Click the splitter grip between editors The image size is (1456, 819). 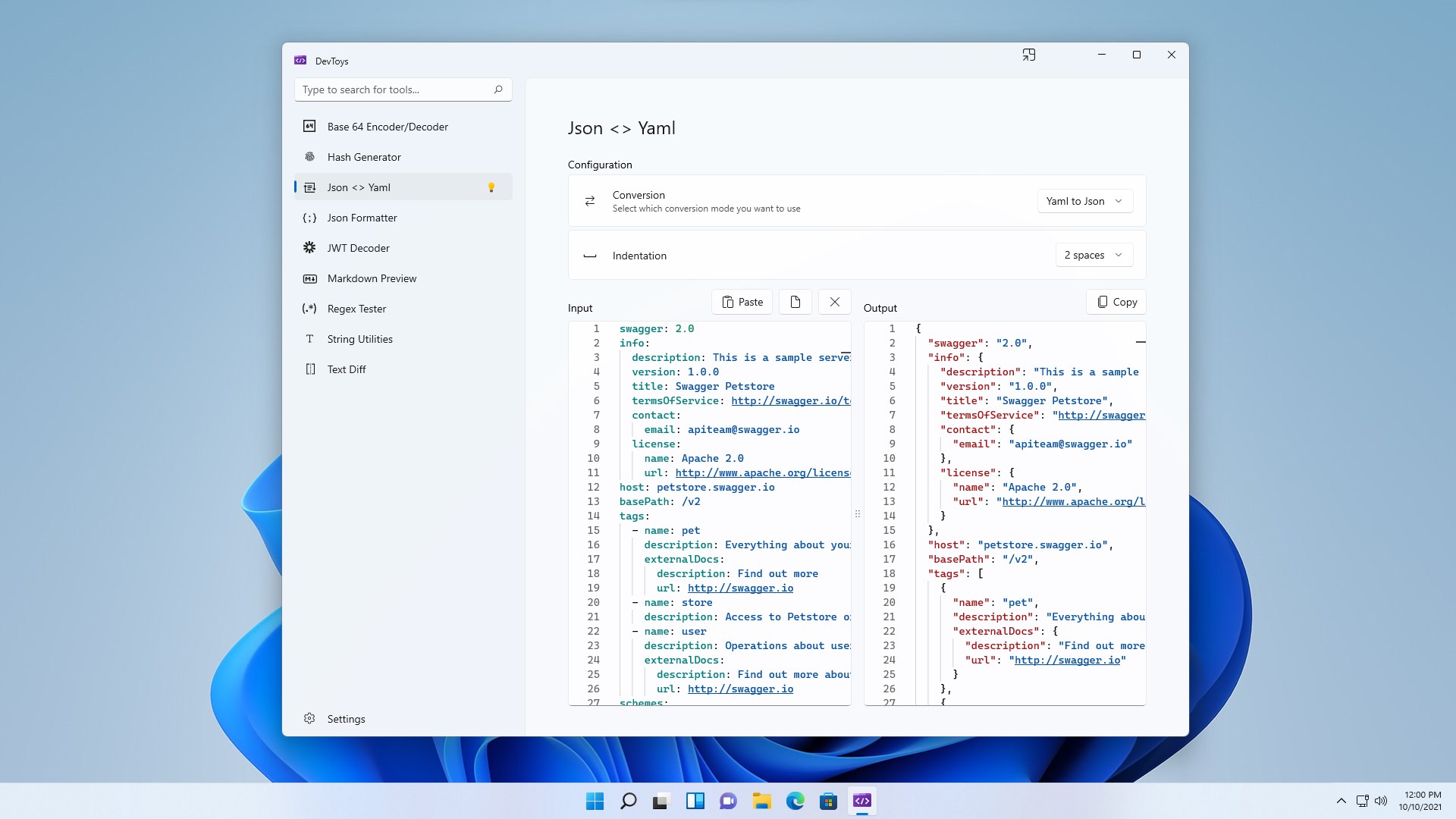point(858,513)
